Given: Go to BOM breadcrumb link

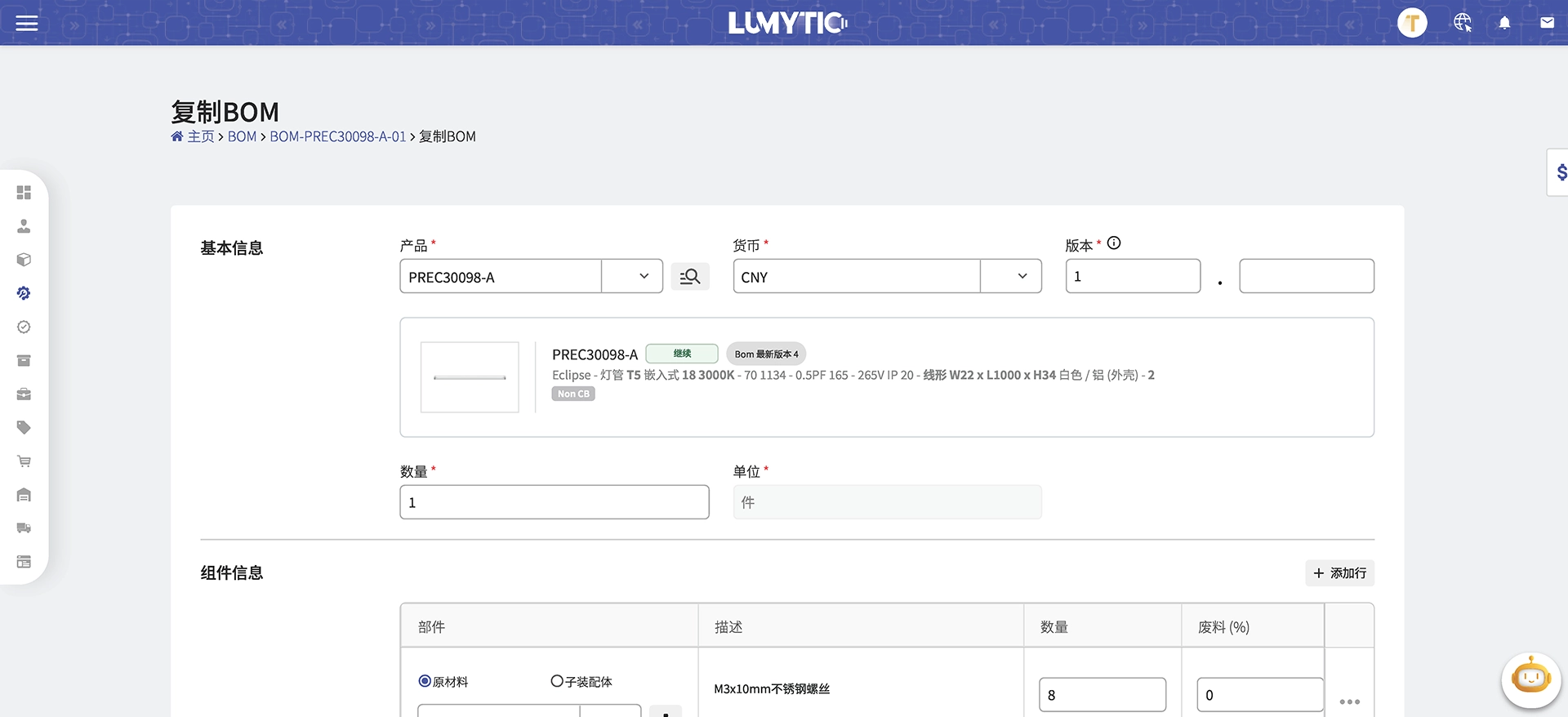Looking at the screenshot, I should tap(242, 136).
